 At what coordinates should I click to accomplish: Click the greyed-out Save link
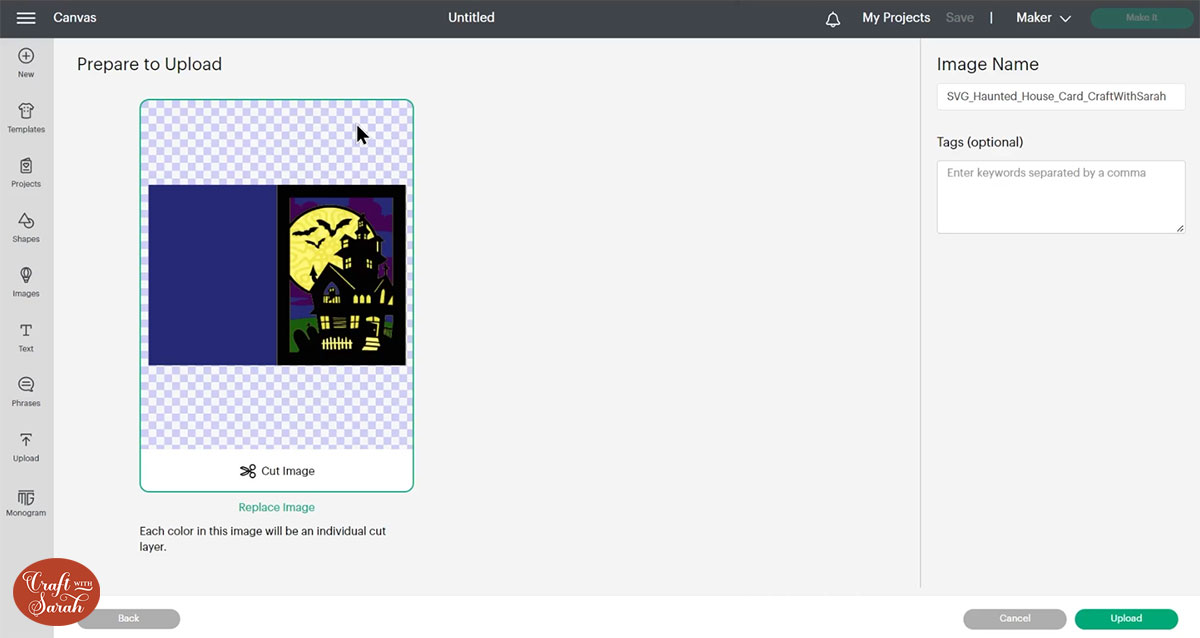click(960, 18)
